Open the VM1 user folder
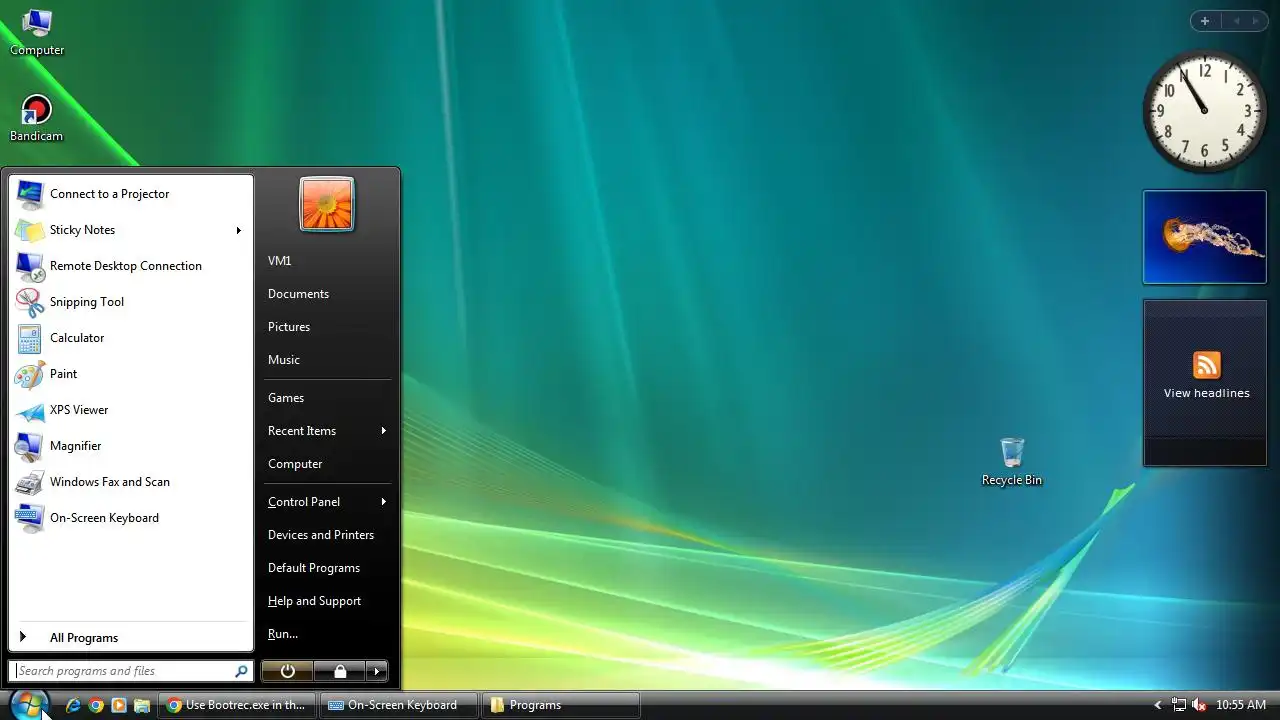This screenshot has width=1280, height=720. (x=327, y=261)
